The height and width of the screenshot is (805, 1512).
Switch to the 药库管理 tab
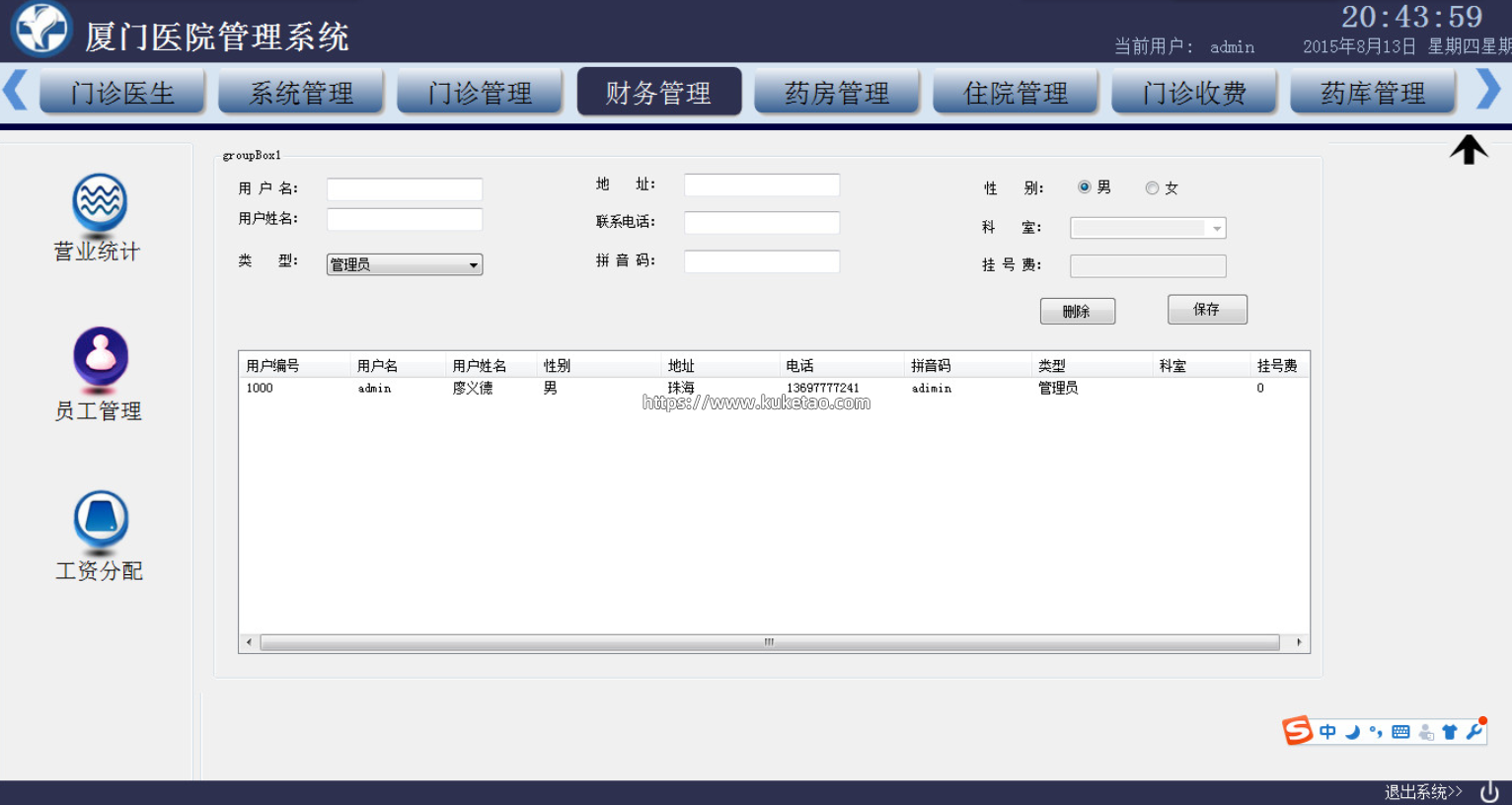(x=1373, y=93)
